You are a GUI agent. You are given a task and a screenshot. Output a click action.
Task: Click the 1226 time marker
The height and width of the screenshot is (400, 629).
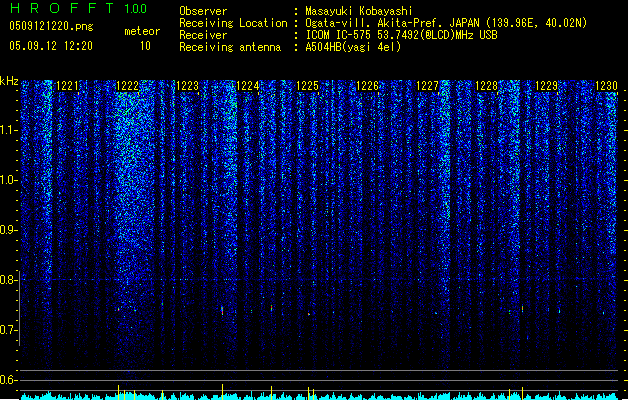pos(367,86)
